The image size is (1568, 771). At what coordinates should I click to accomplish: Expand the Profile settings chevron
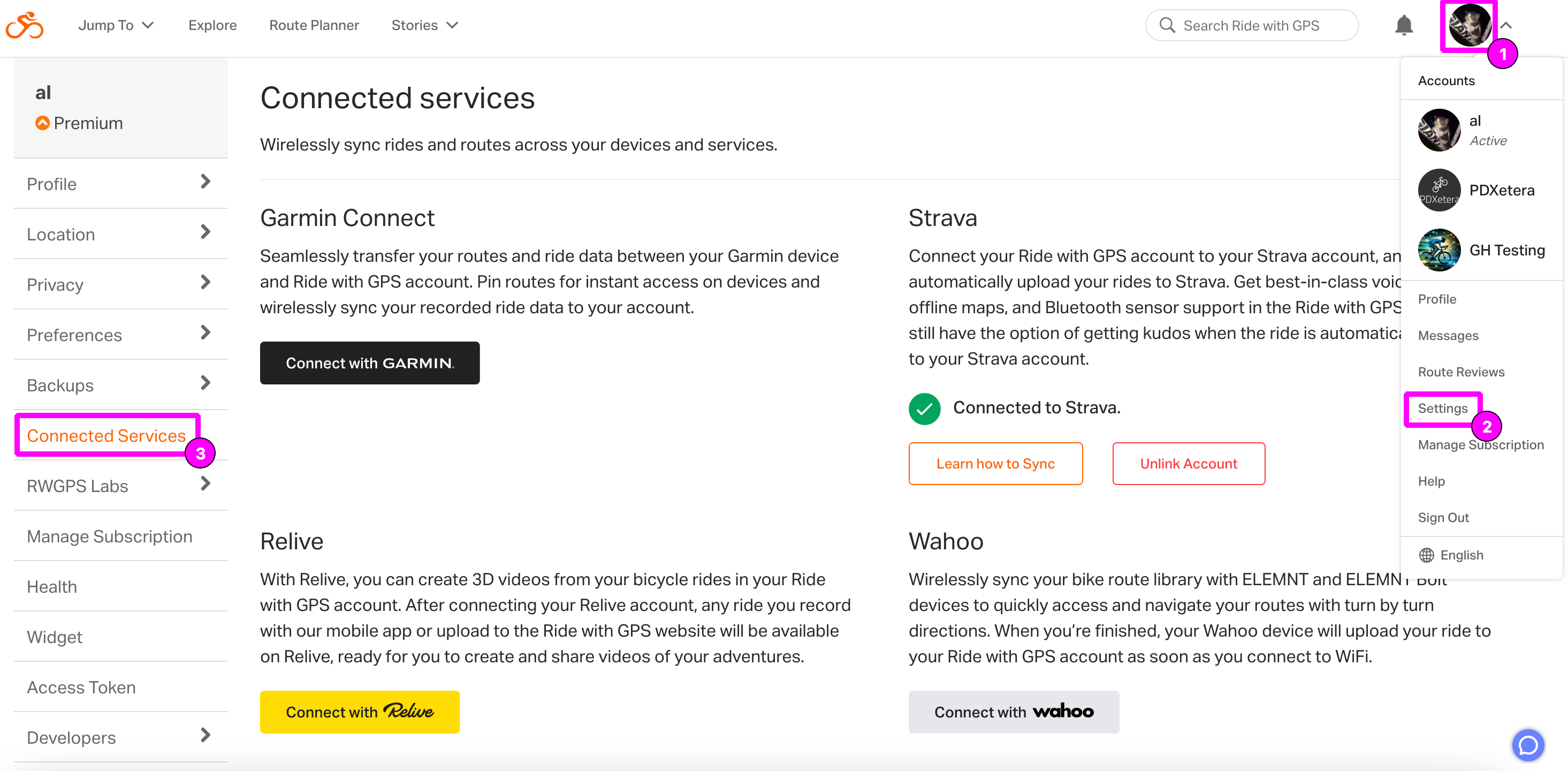pos(205,182)
